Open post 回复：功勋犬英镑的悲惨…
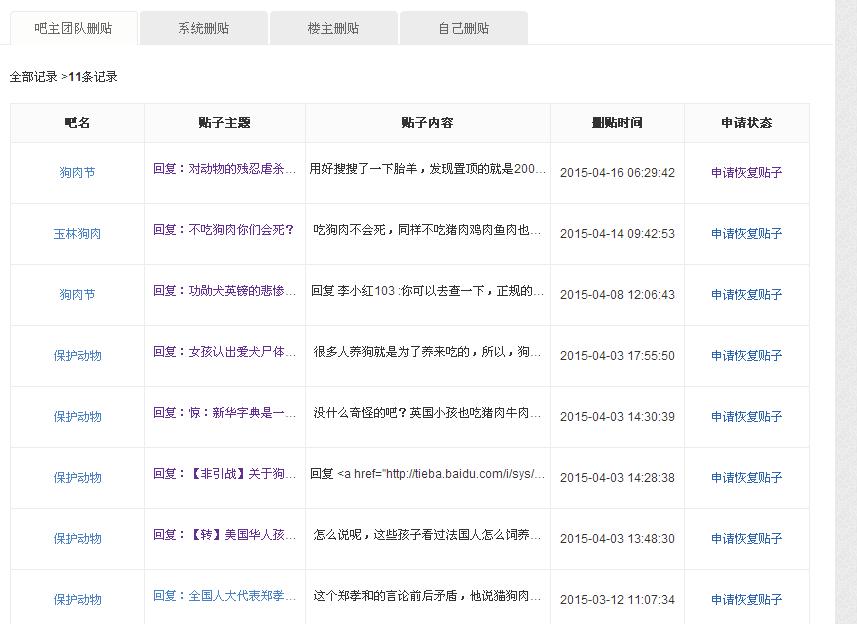The image size is (857, 624). coord(224,291)
